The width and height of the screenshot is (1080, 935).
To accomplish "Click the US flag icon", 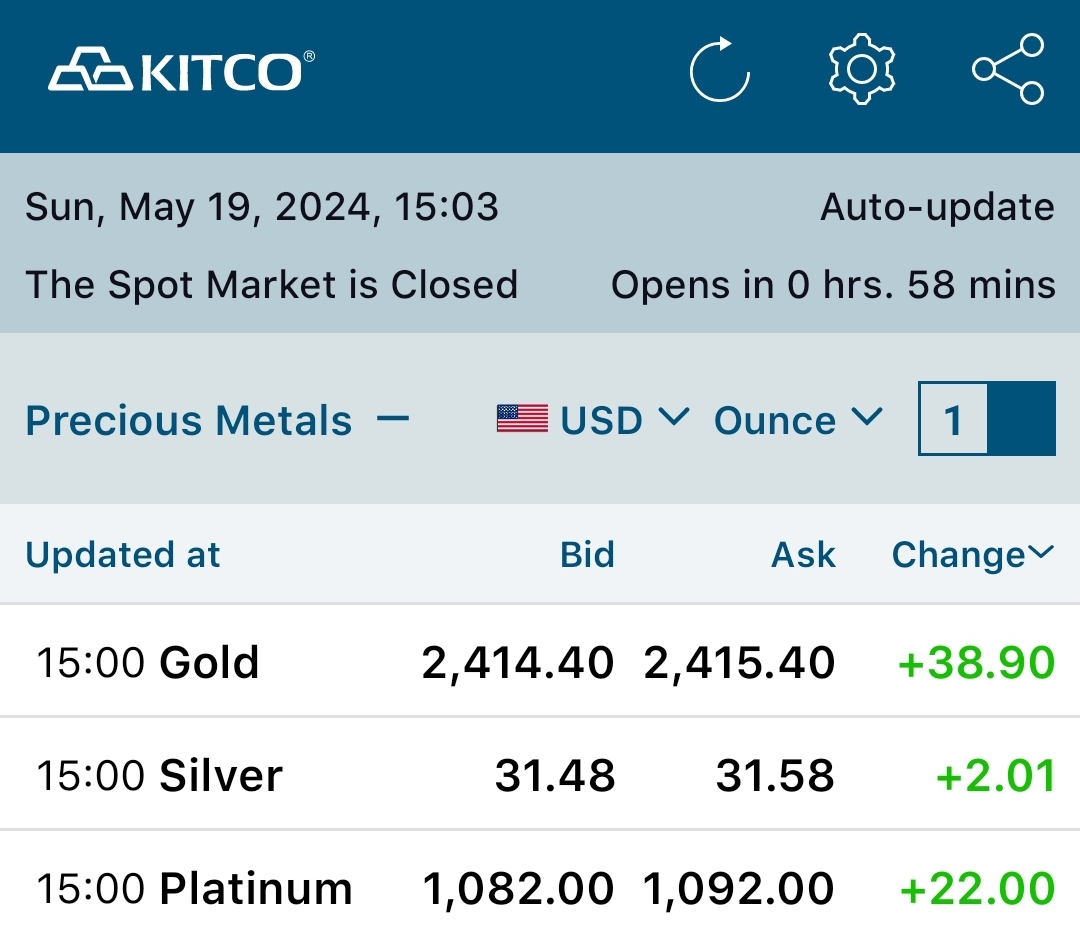I will [522, 419].
